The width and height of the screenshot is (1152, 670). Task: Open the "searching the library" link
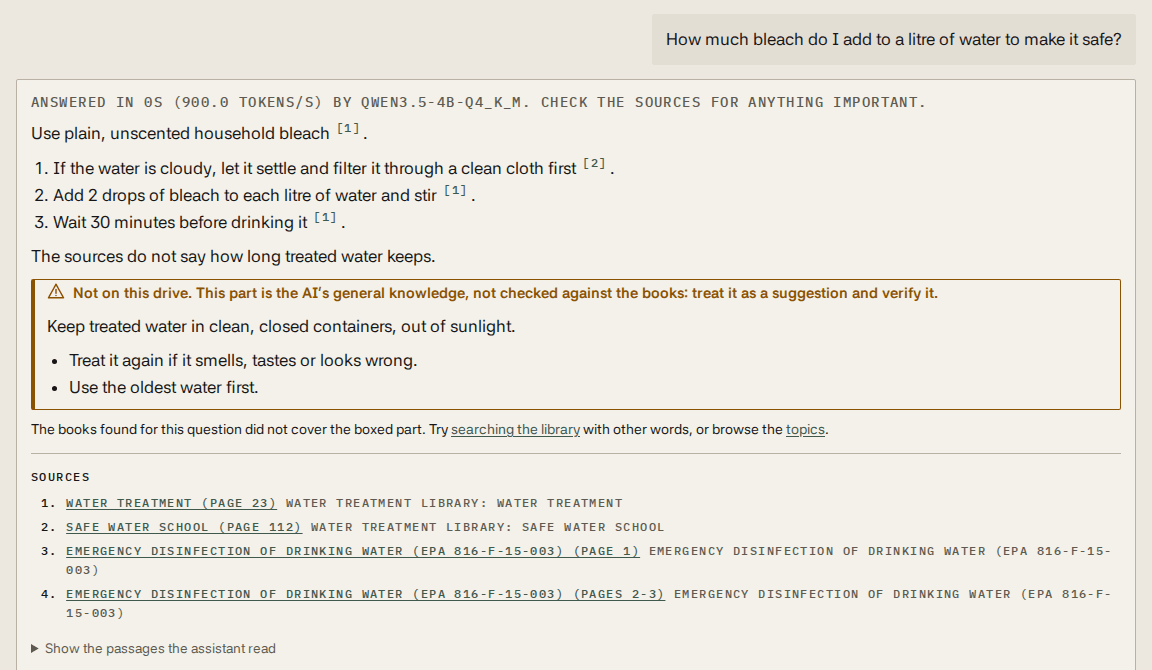pyautogui.click(x=515, y=430)
